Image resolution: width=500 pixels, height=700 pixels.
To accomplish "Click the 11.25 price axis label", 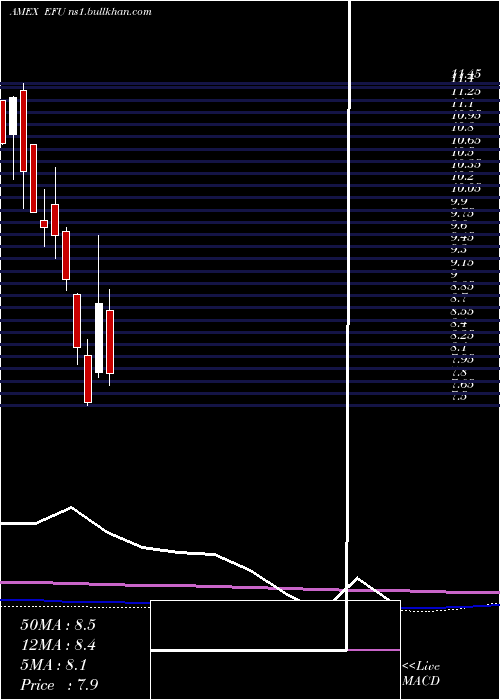I will [466, 92].
